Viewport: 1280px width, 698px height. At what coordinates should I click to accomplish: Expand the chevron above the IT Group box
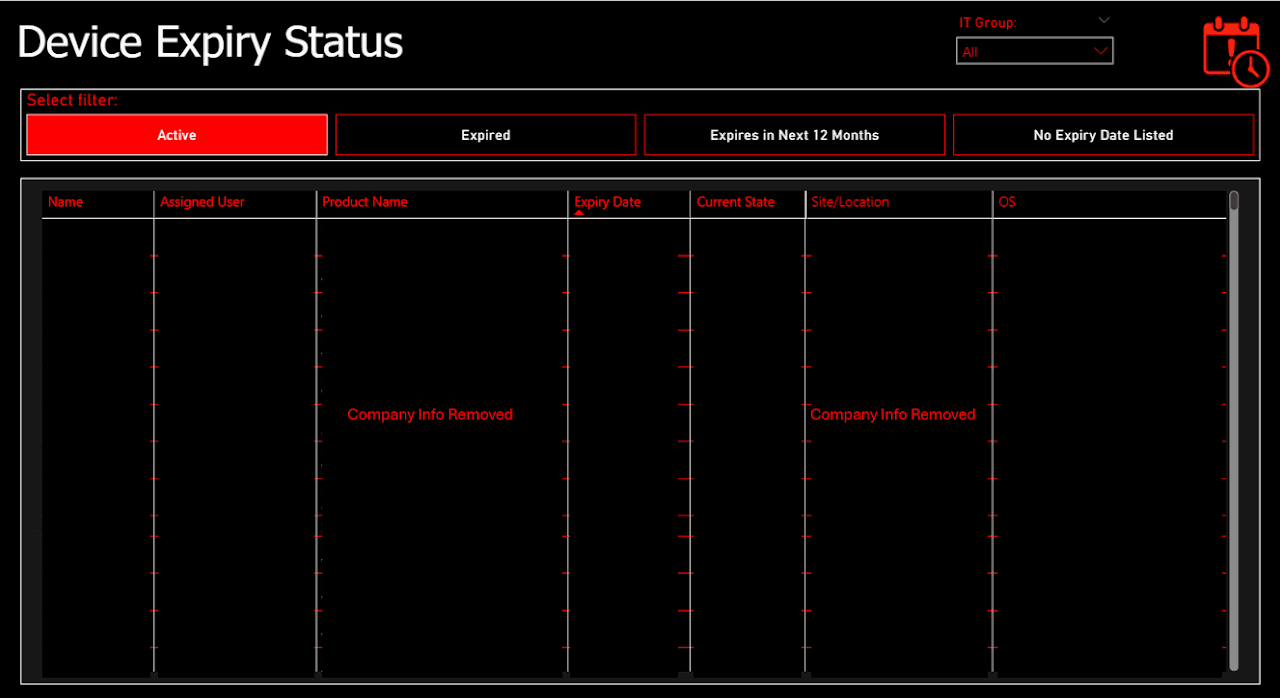click(1104, 19)
